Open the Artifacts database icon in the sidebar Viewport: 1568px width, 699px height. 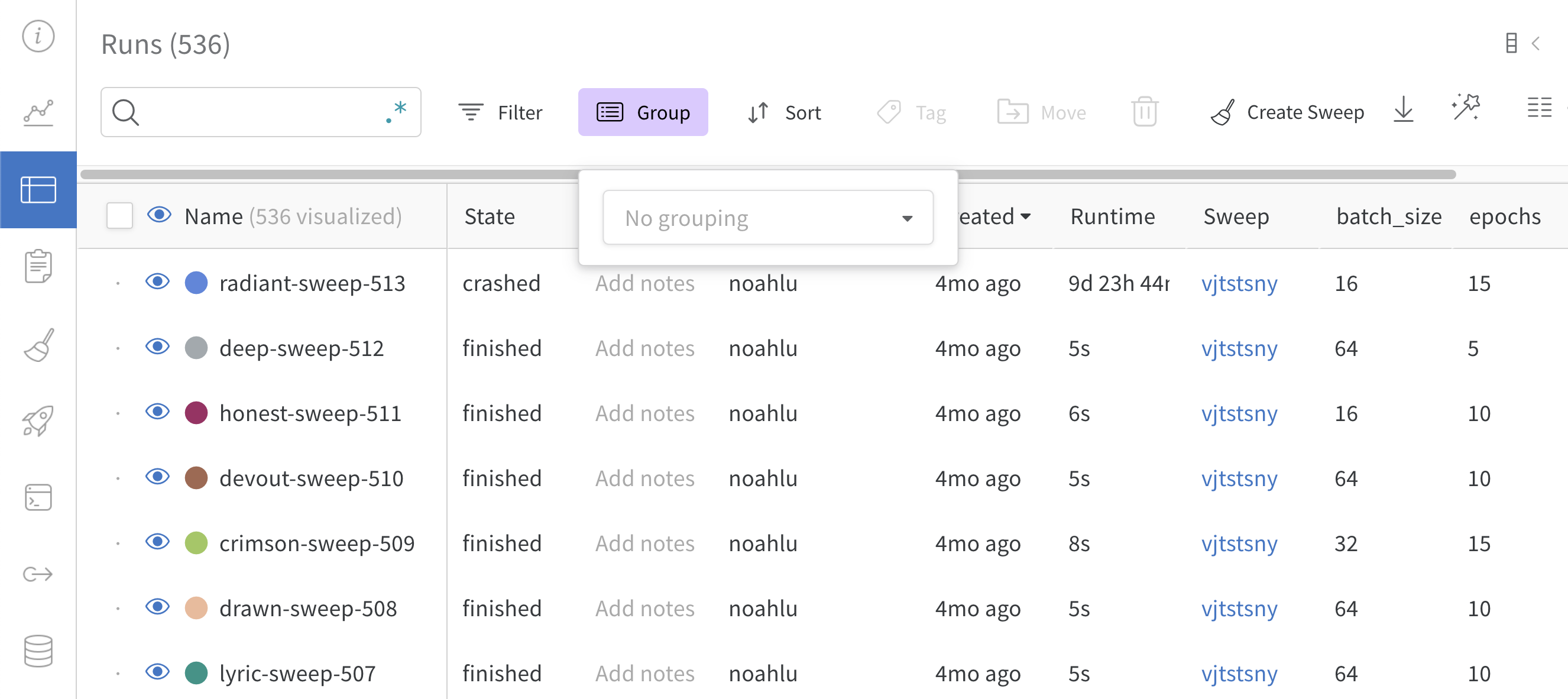38,651
